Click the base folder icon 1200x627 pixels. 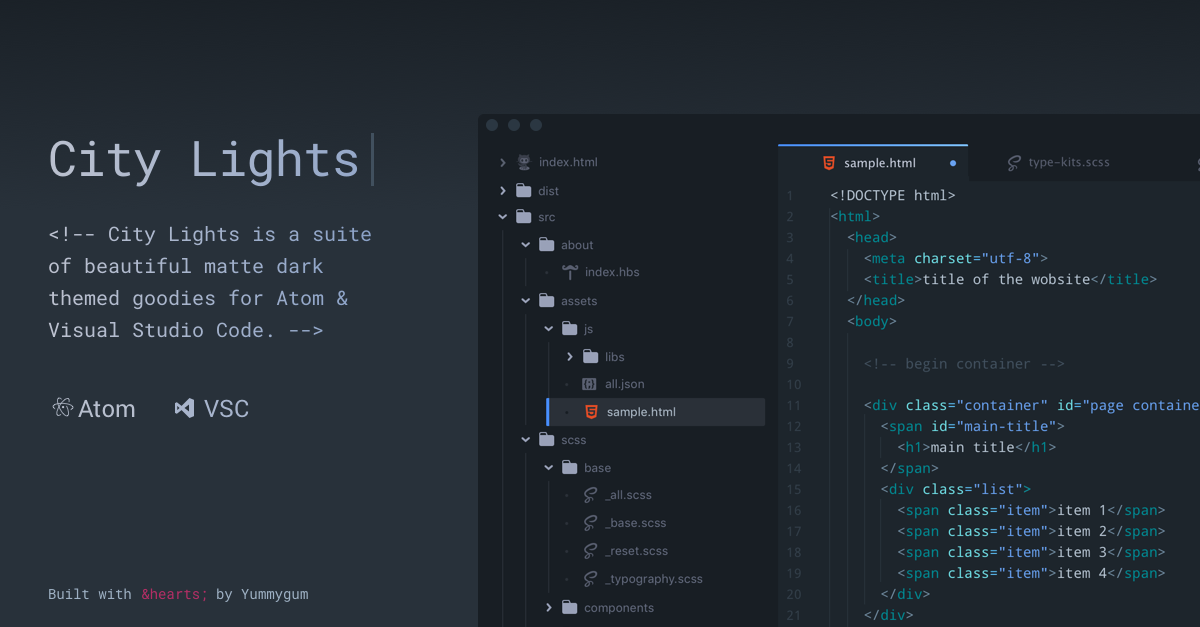(570, 467)
